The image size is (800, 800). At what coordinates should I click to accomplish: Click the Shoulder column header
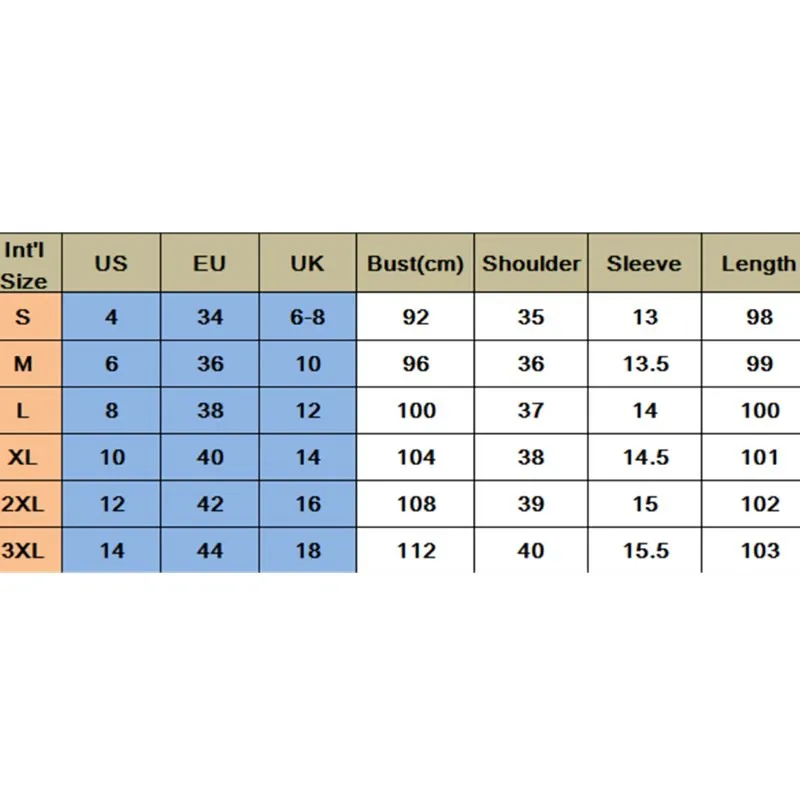pyautogui.click(x=531, y=263)
